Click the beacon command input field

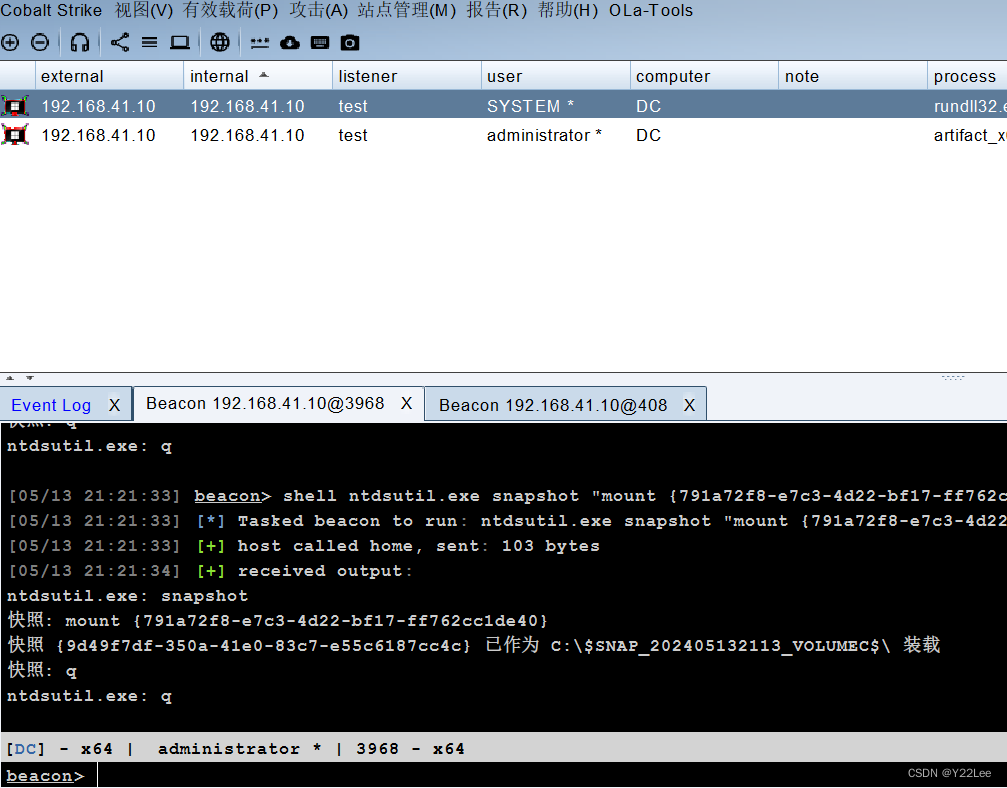(552, 775)
